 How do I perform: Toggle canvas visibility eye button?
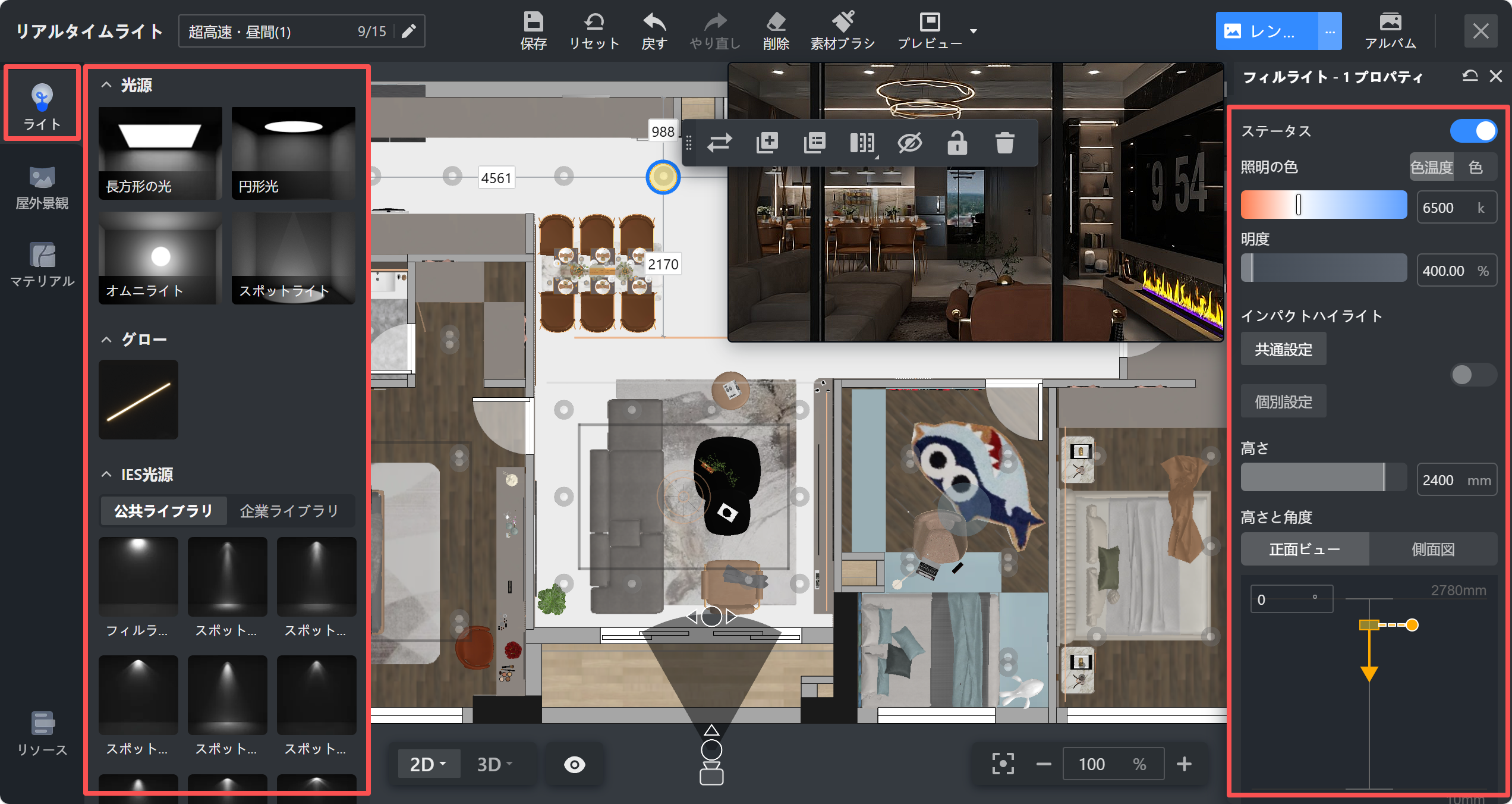[574, 764]
